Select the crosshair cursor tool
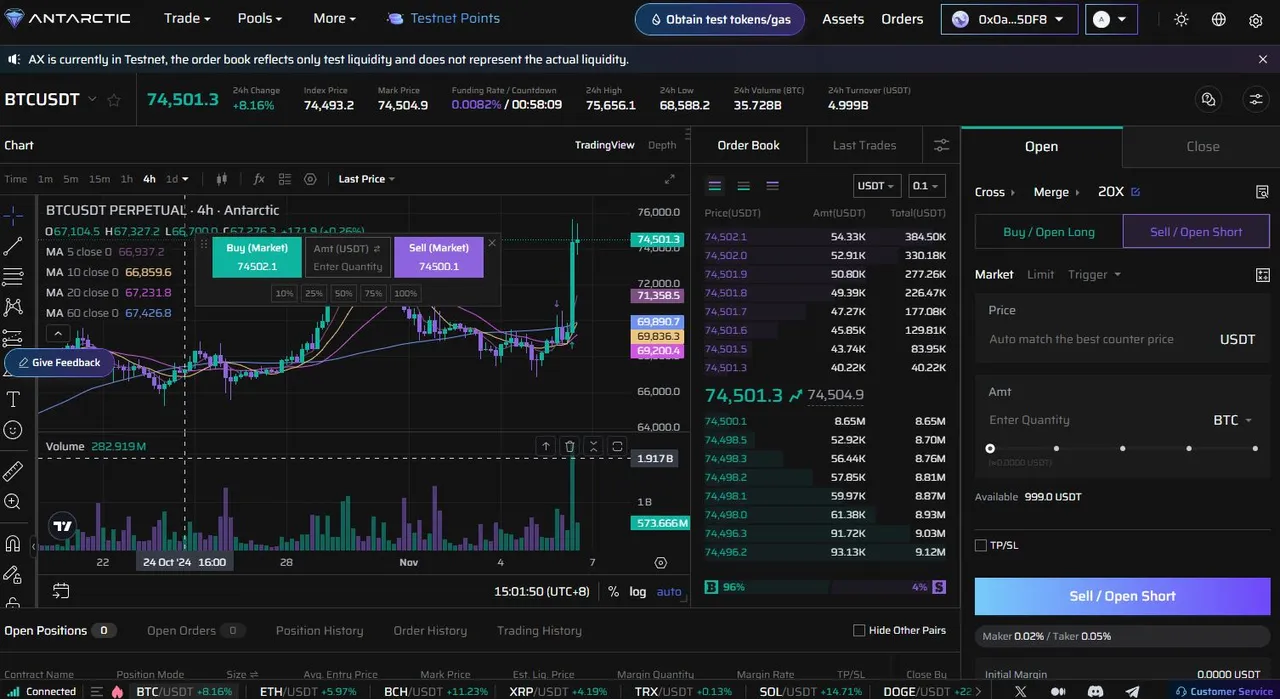 [13, 215]
